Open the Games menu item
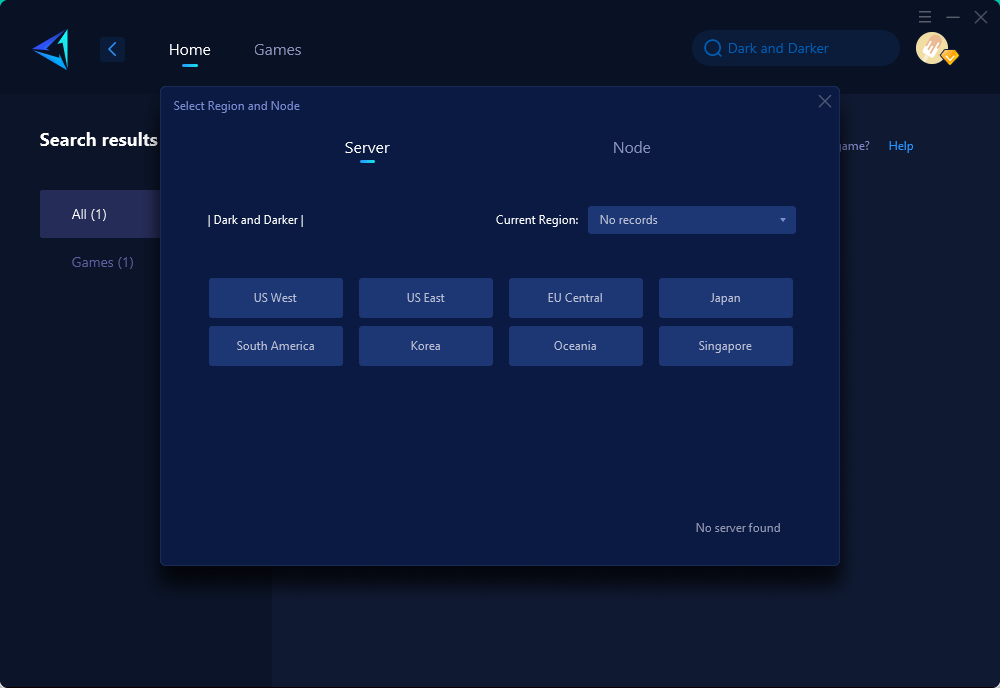 pos(277,50)
